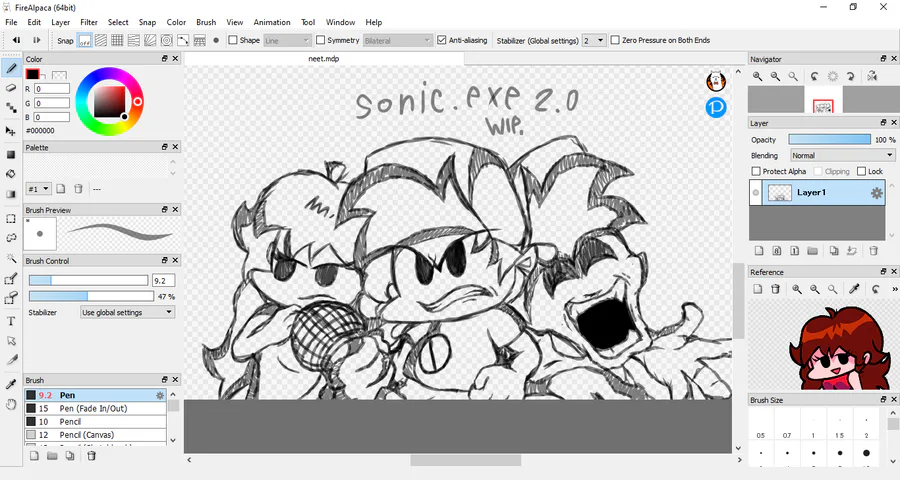Enable Zero Pressure on Both Ends
The height and width of the screenshot is (480, 900).
(615, 40)
